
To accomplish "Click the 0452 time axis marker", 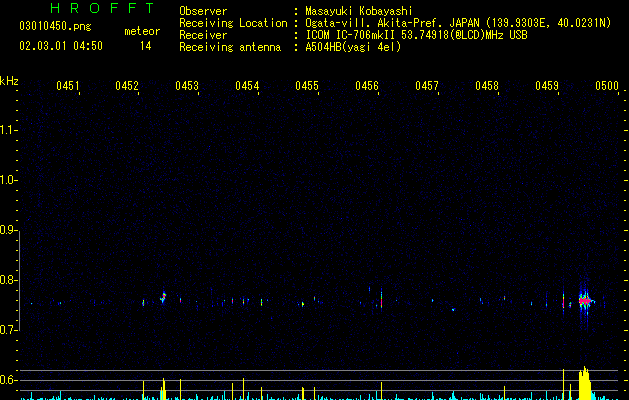I will 127,86.
